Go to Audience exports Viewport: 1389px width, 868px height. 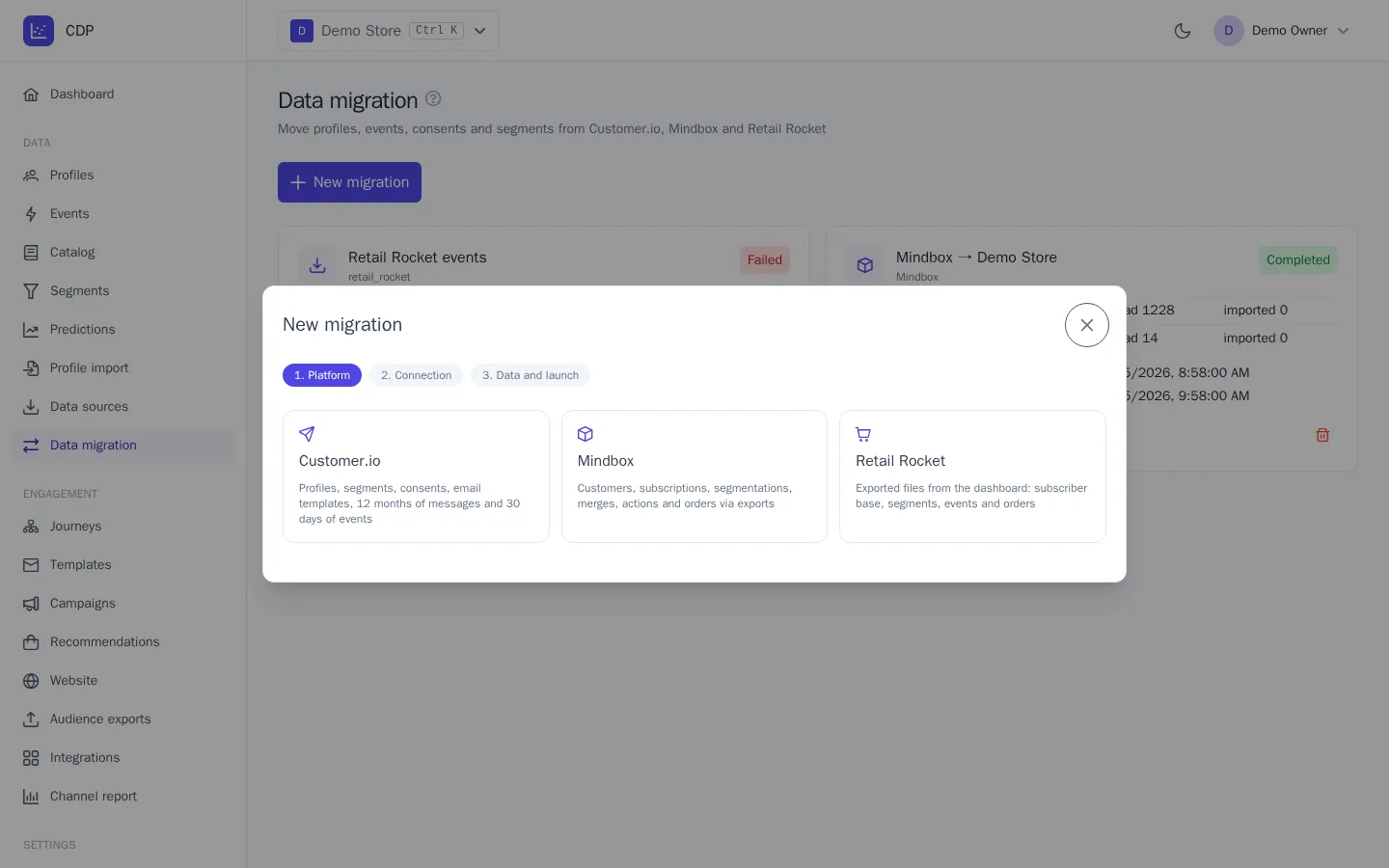[x=123, y=719]
